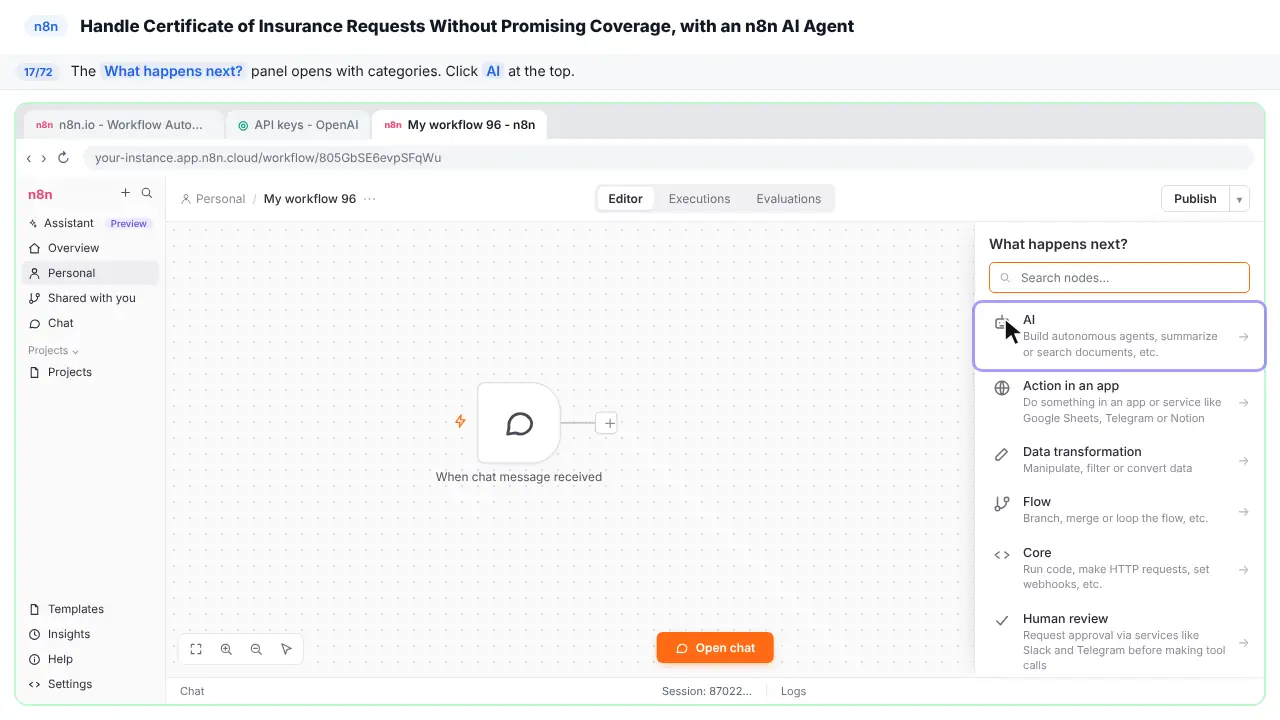Screen dimensions: 1280x720
Task: Expand the Core category arrow
Action: 1243,570
